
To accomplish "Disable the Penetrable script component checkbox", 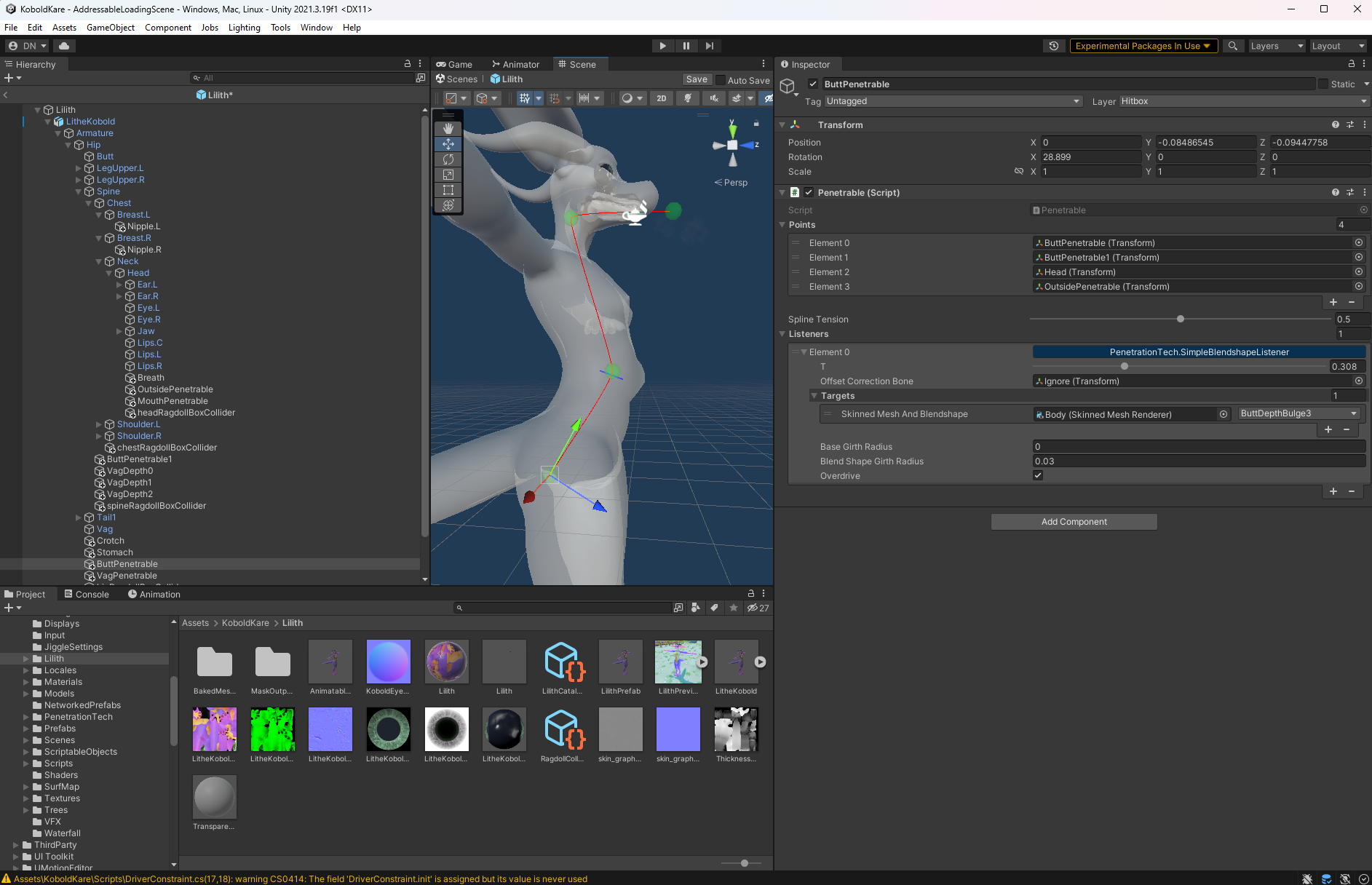I will click(x=809, y=193).
